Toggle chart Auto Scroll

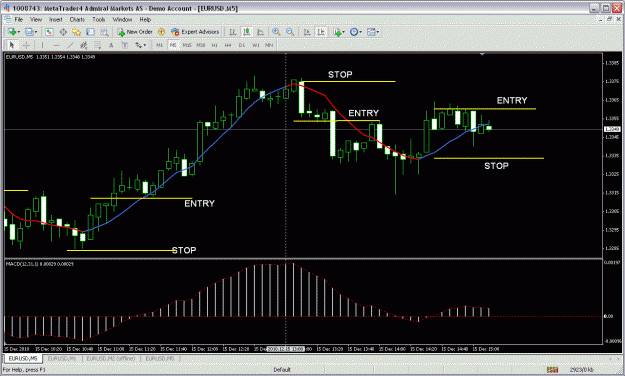pos(307,32)
